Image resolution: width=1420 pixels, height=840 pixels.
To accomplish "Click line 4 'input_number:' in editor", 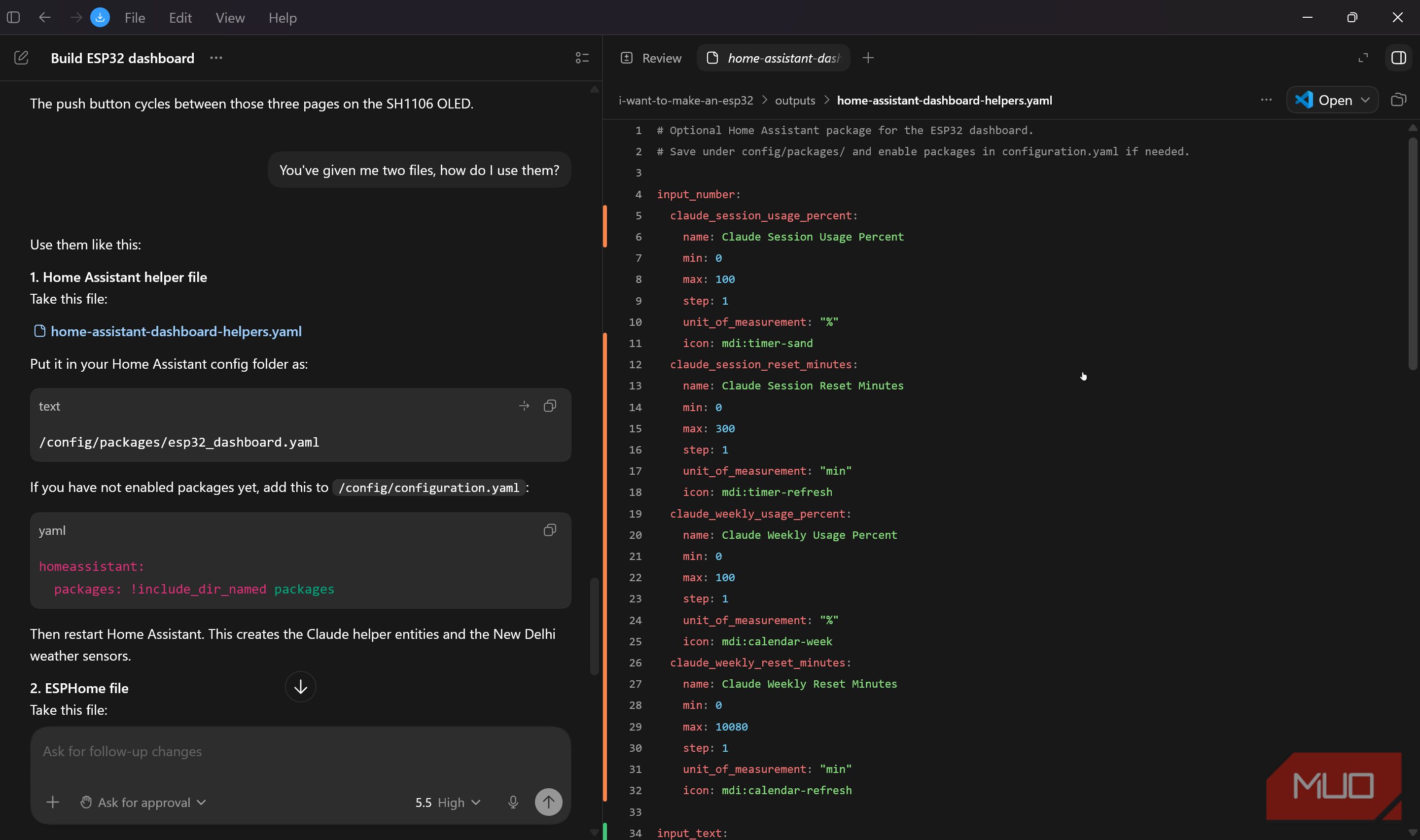I will coord(698,194).
